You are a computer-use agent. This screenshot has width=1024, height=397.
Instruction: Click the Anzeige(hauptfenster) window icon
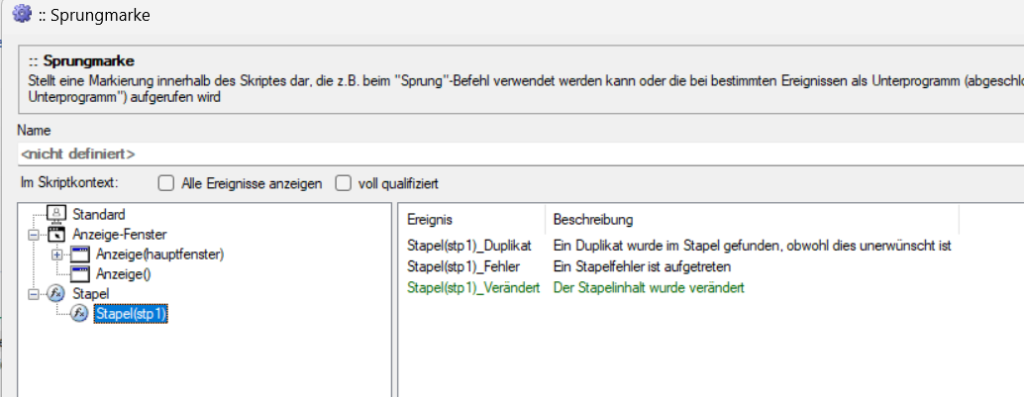tap(80, 255)
